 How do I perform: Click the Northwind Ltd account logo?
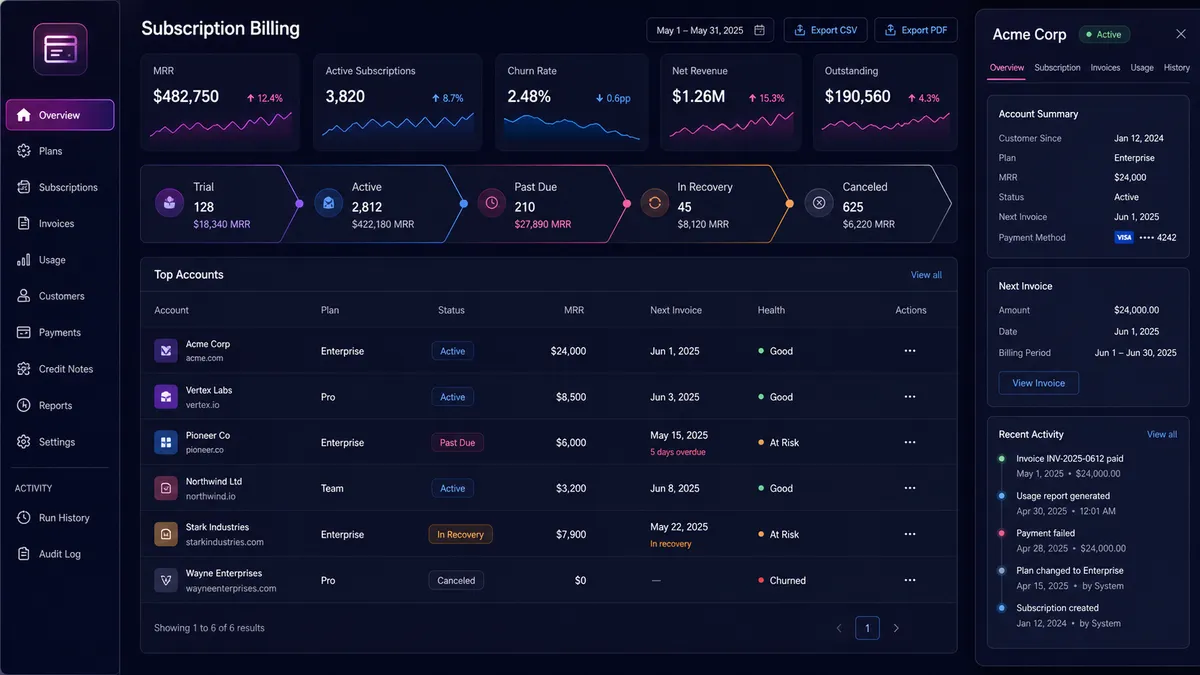pos(166,489)
